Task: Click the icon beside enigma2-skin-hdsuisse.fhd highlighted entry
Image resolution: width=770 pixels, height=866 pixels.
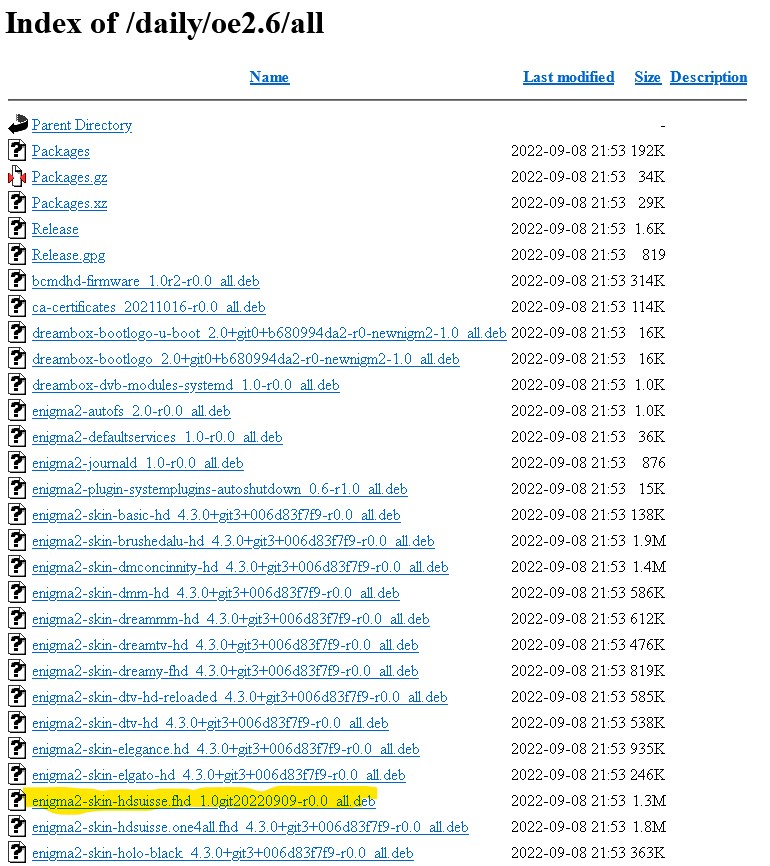Action: 17,801
